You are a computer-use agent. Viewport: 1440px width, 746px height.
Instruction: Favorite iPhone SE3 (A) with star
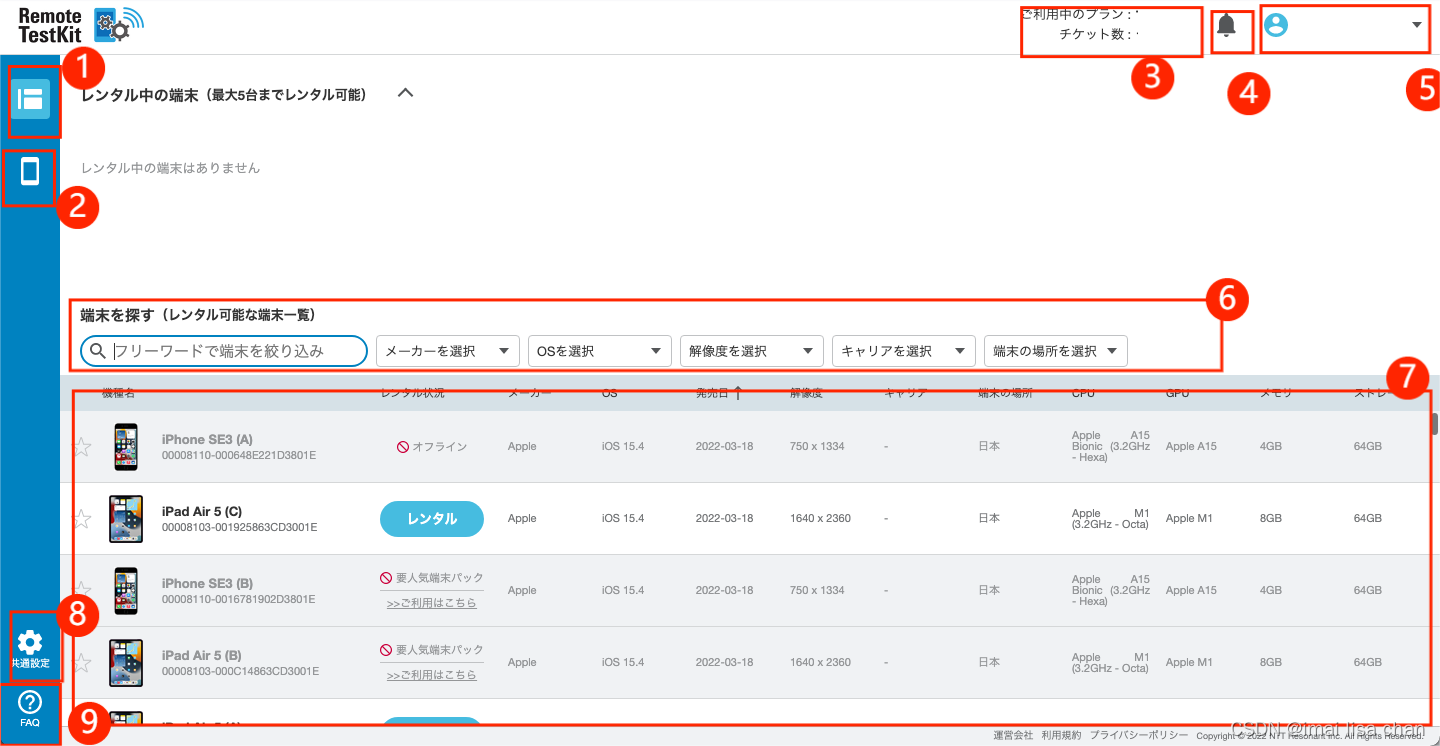tap(82, 447)
